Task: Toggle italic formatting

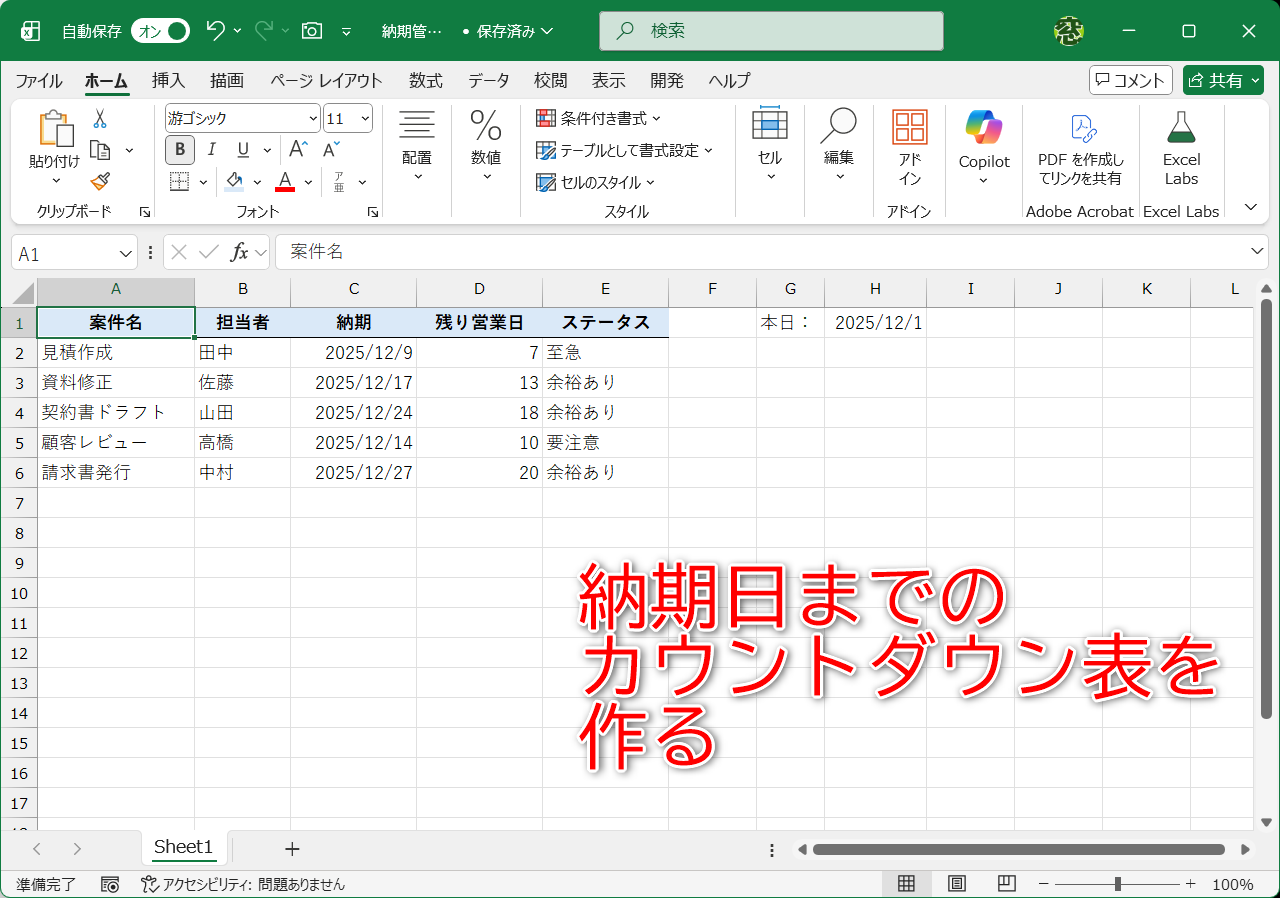Action: [211, 149]
